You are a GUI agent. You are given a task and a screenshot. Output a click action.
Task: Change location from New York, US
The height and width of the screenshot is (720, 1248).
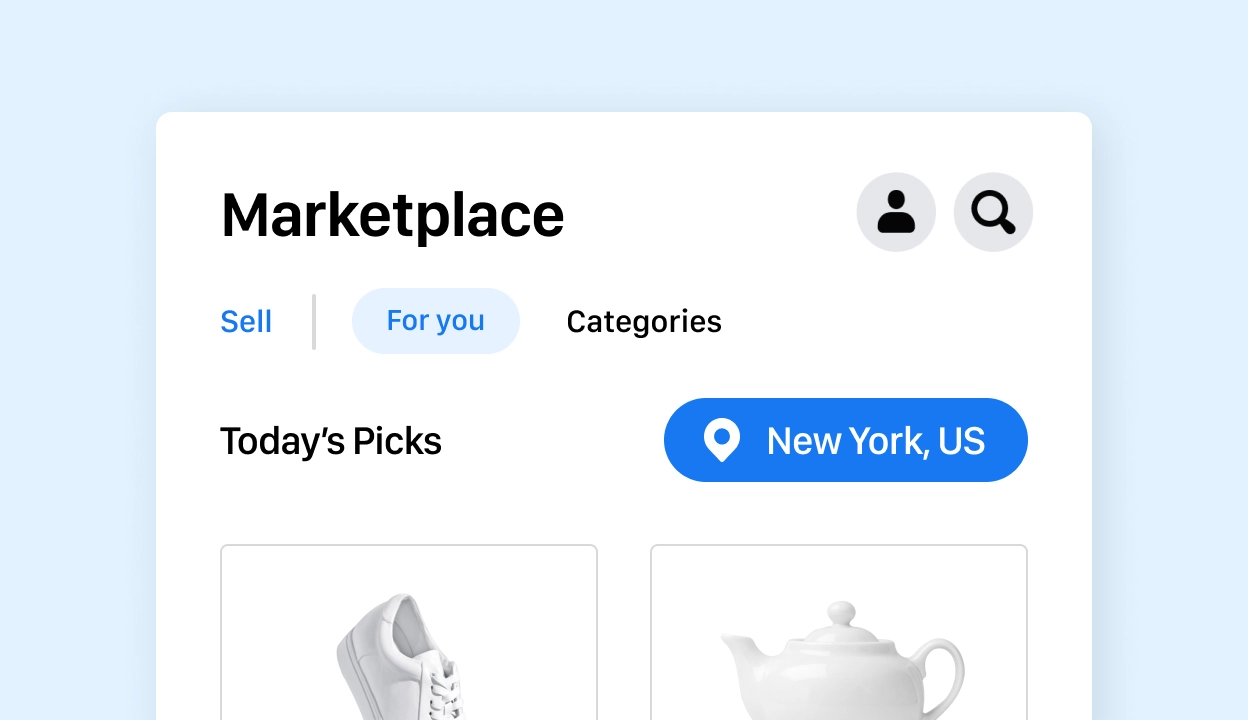pos(845,440)
